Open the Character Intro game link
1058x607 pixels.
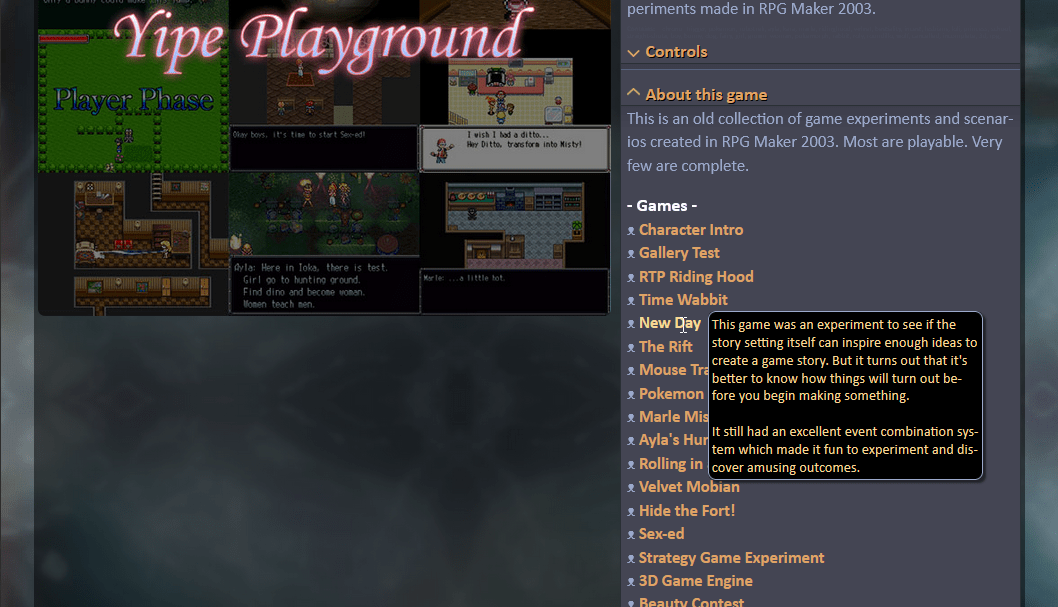coord(691,230)
